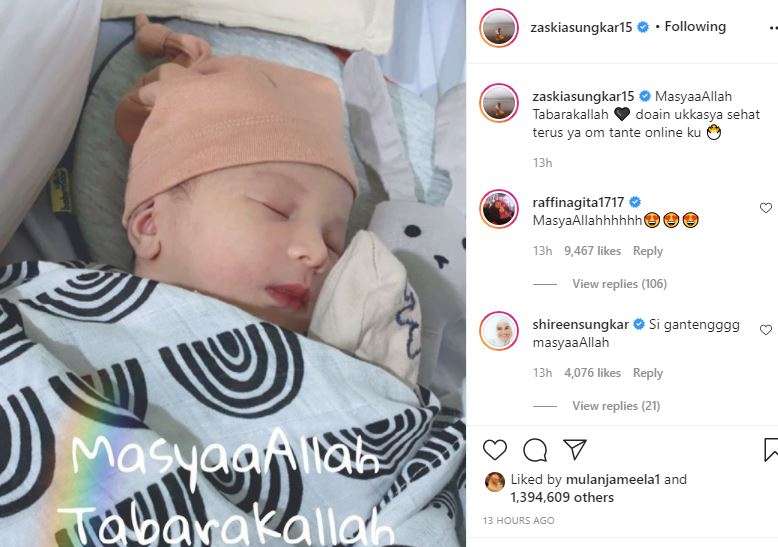Expand View replies (21)
The width and height of the screenshot is (778, 547).
(x=616, y=406)
